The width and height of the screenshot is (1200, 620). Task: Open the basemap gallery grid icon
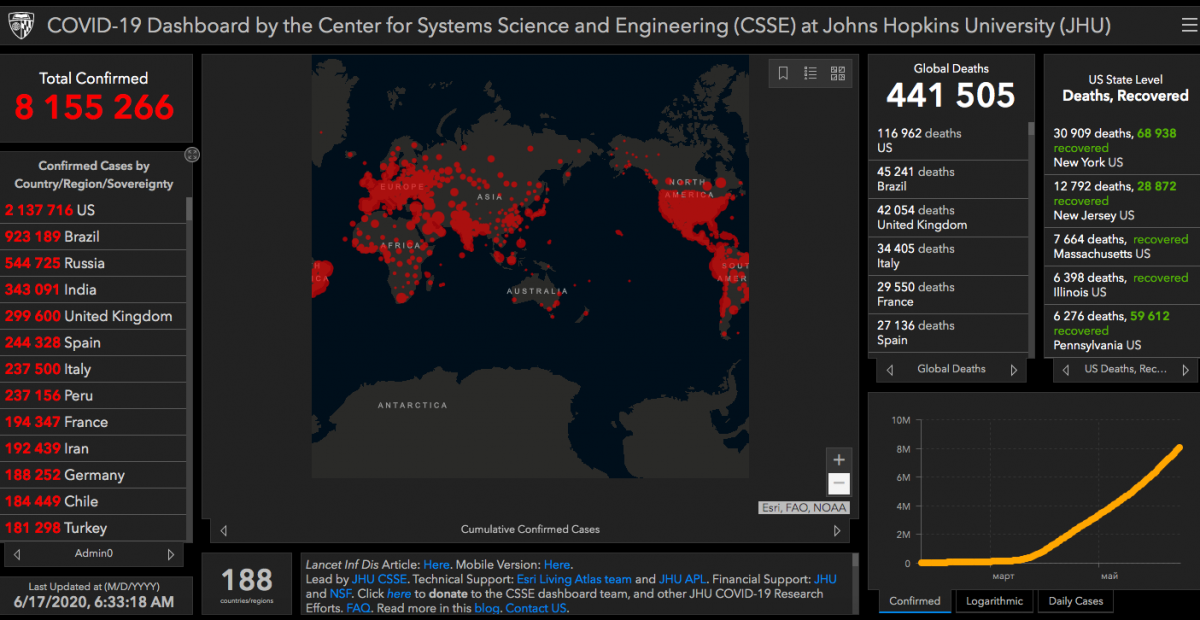[837, 73]
